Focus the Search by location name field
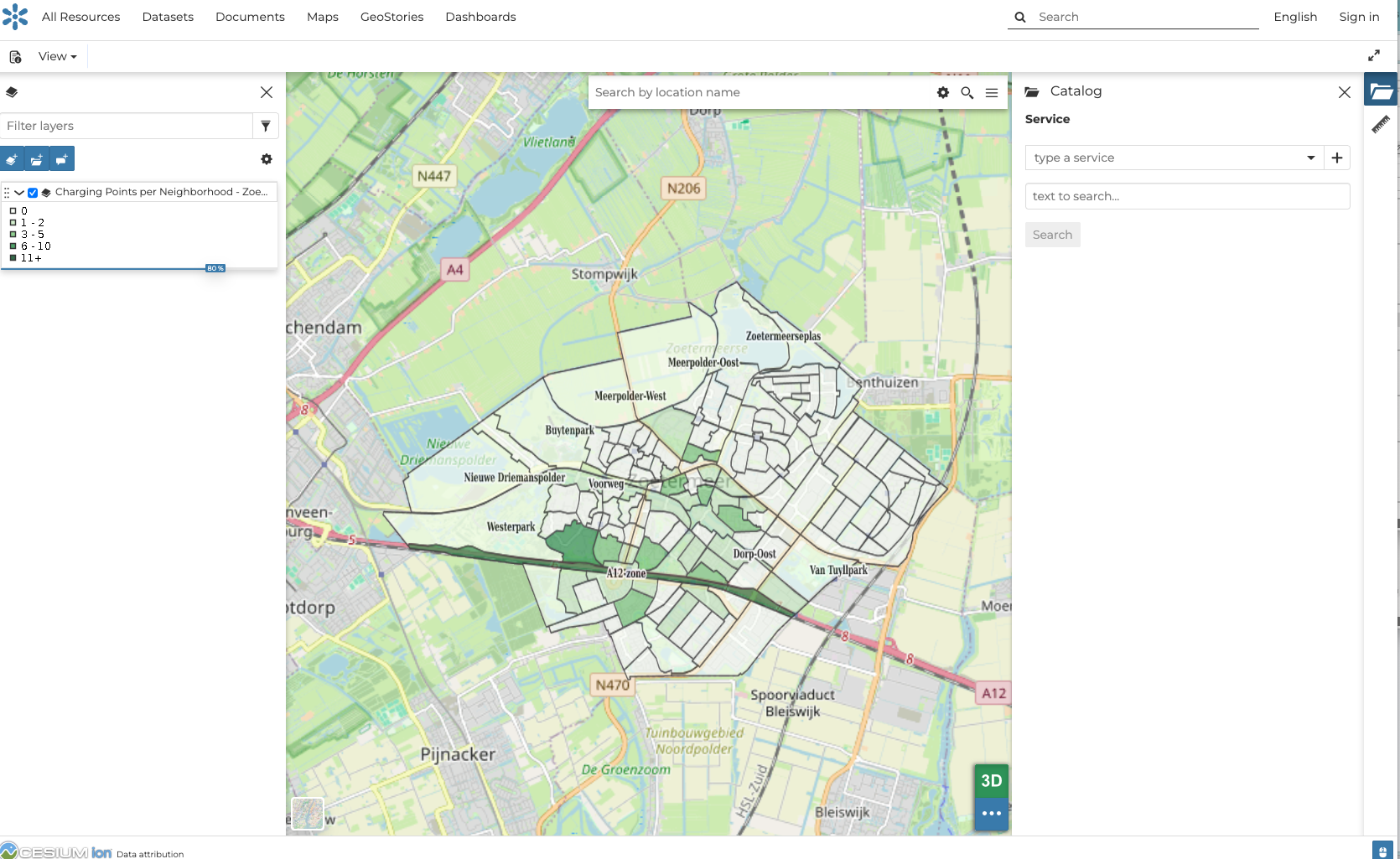Image resolution: width=1400 pixels, height=859 pixels. pyautogui.click(x=760, y=92)
